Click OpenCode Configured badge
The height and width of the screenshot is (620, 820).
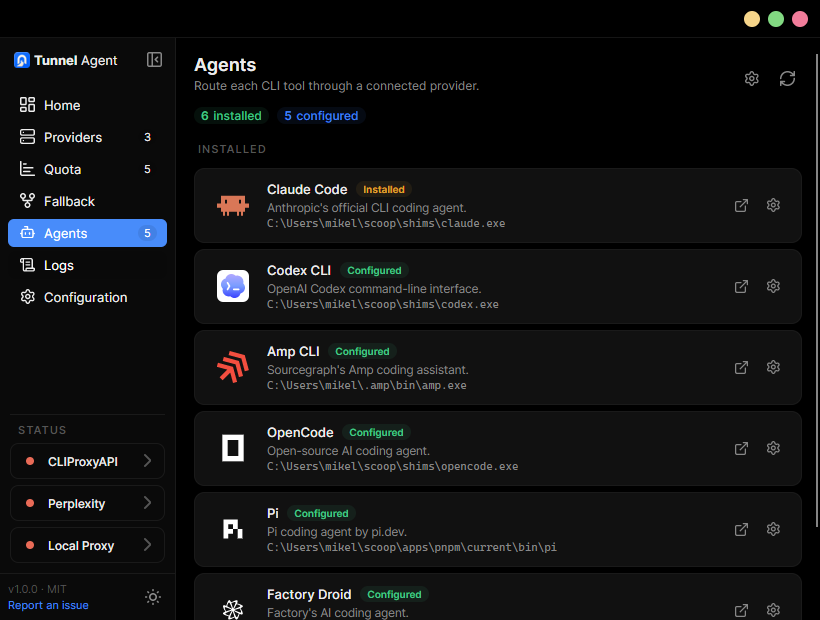377,432
